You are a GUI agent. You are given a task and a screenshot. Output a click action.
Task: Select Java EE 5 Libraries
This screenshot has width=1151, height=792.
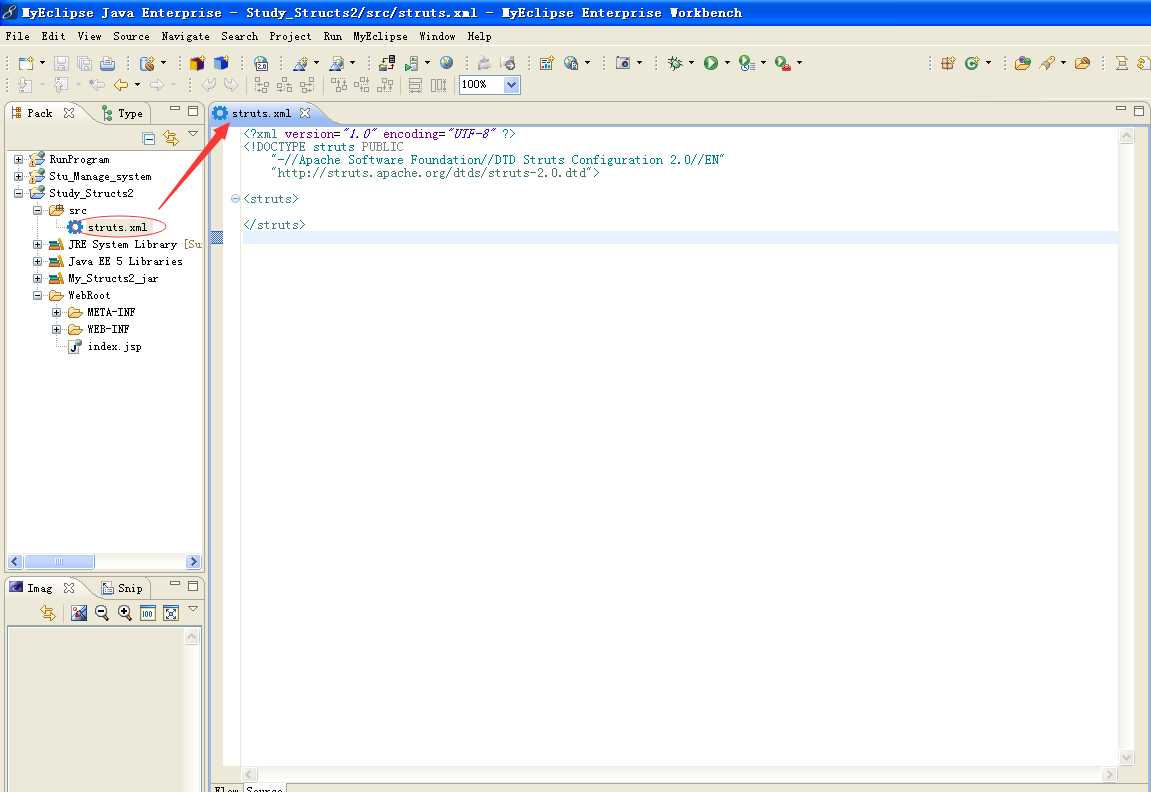pos(125,261)
